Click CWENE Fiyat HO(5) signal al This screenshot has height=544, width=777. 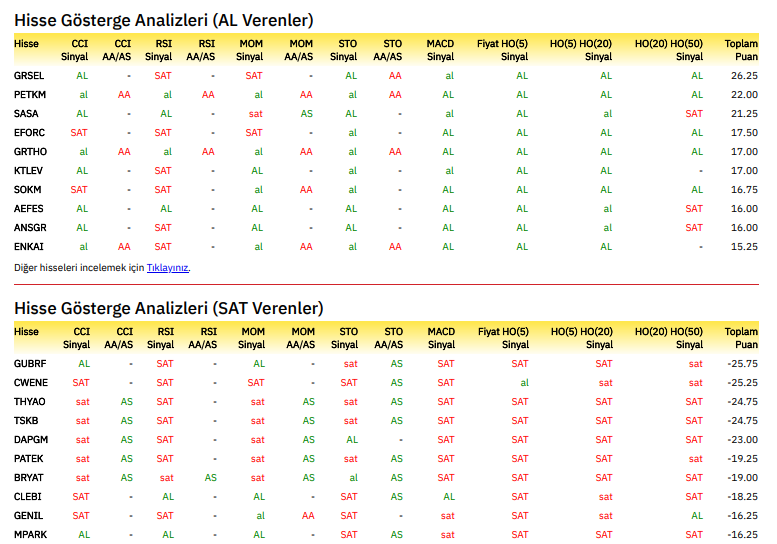tap(524, 383)
